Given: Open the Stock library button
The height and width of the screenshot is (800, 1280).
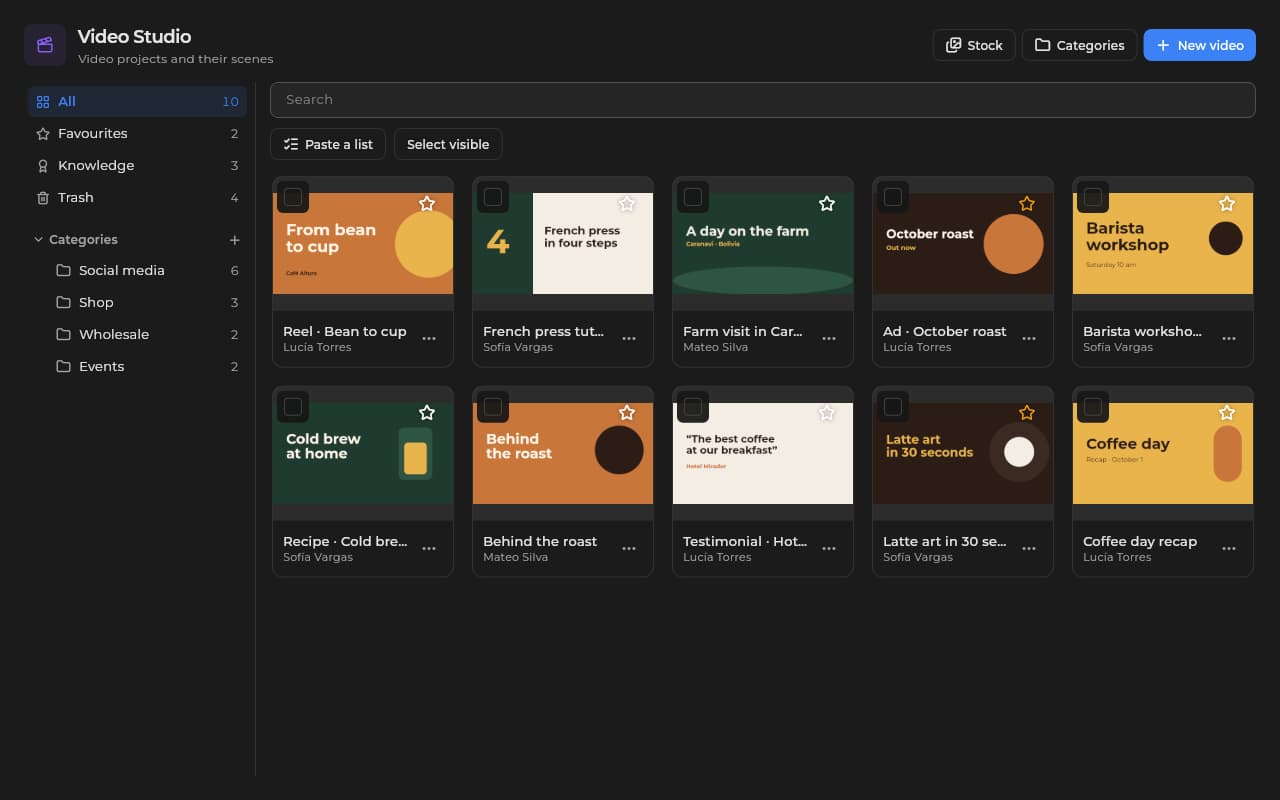Looking at the screenshot, I should (974, 45).
